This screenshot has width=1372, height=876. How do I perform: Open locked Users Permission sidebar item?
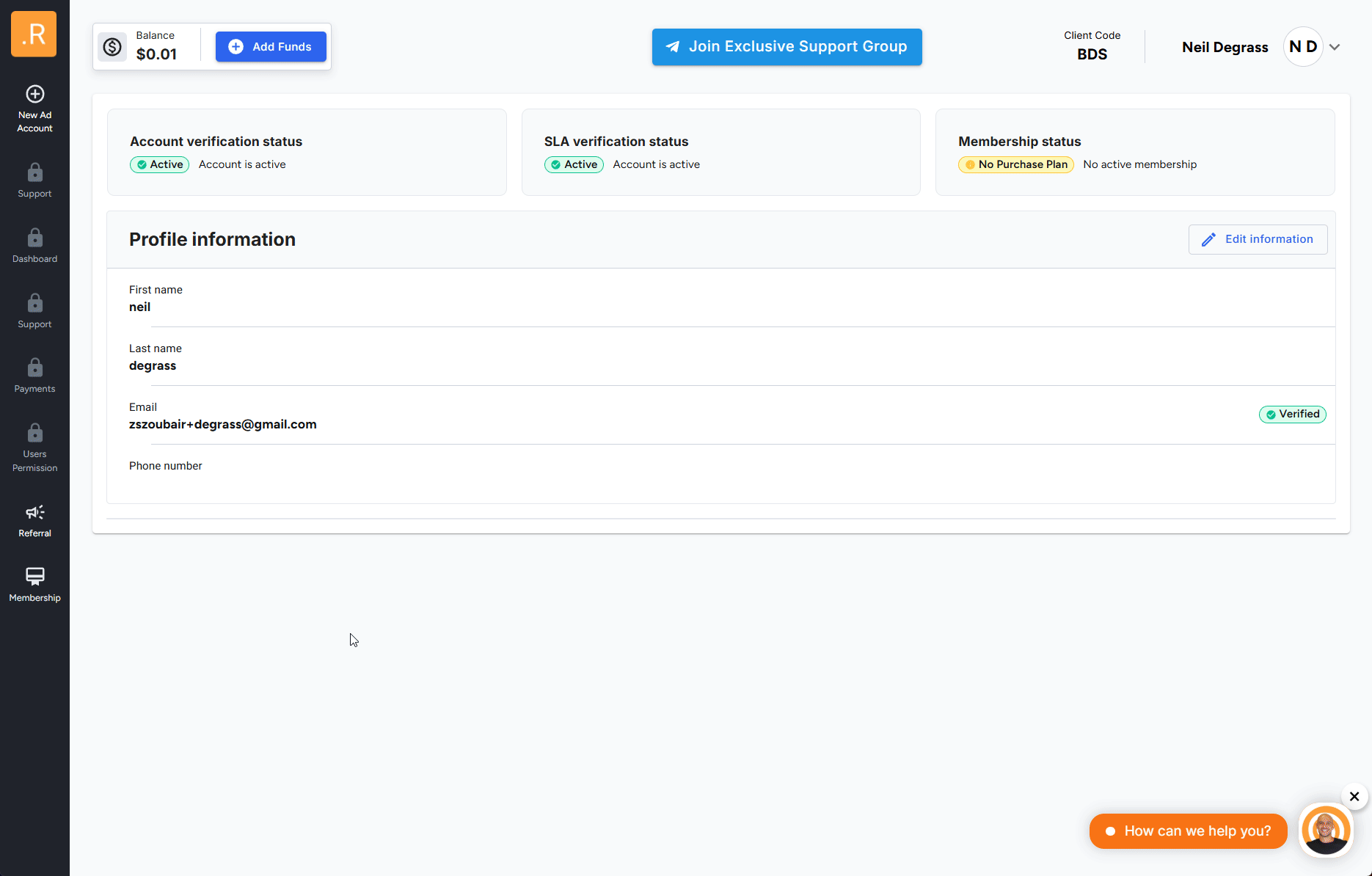pyautogui.click(x=34, y=446)
